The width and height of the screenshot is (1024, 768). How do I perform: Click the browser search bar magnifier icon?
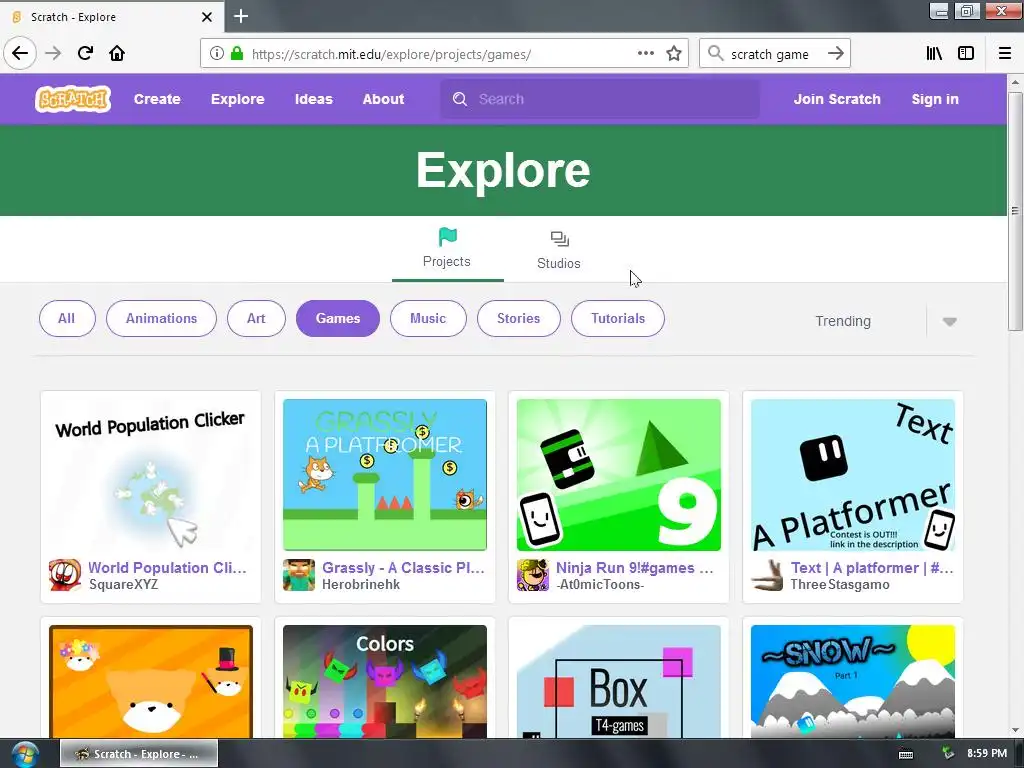coord(716,54)
